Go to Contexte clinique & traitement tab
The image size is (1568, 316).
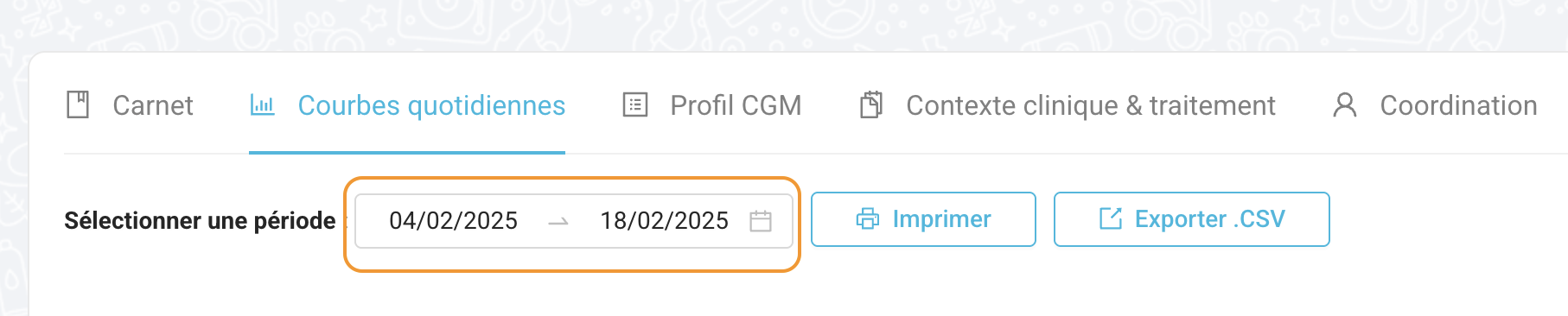(1068, 105)
